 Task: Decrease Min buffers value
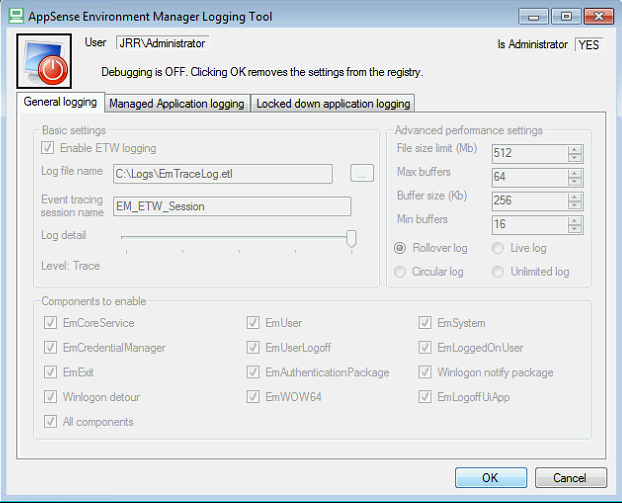click(574, 229)
